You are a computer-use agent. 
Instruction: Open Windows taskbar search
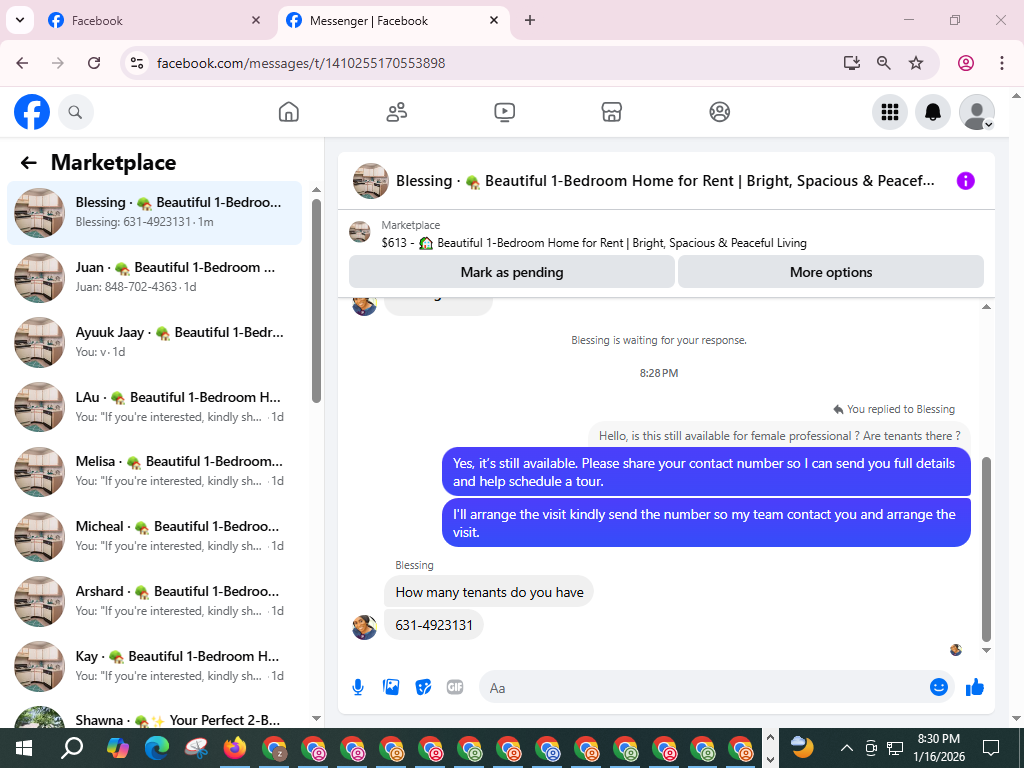[72, 748]
